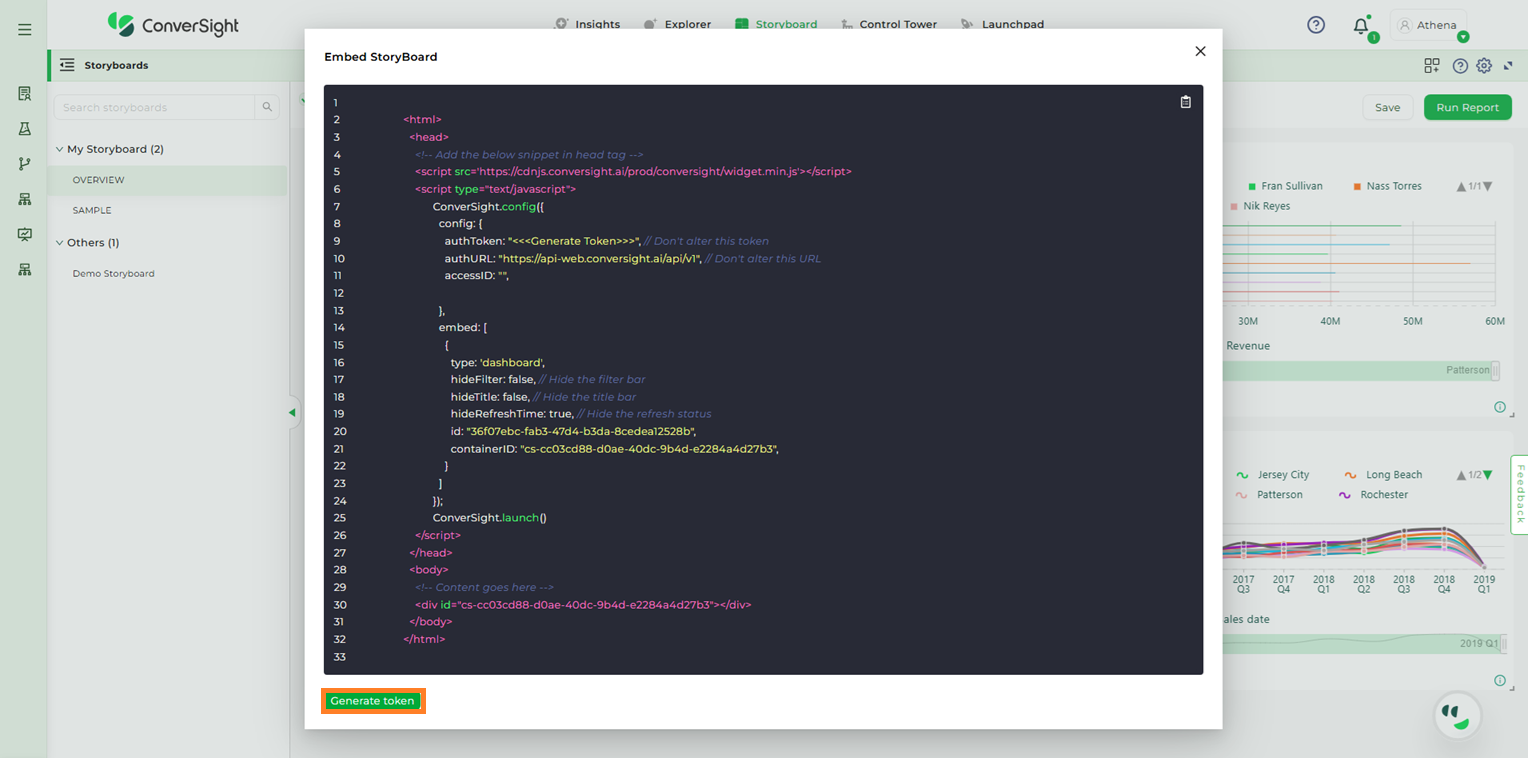
Task: Open the chat assistant bubble
Action: [x=1456, y=715]
